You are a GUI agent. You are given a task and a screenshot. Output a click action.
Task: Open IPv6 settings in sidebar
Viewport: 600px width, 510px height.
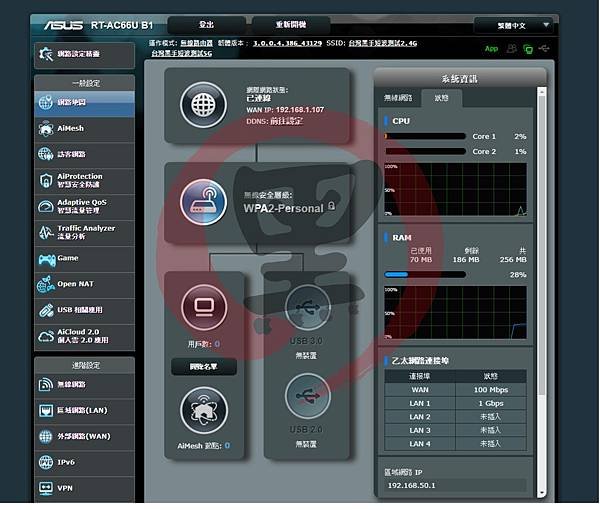click(84, 463)
